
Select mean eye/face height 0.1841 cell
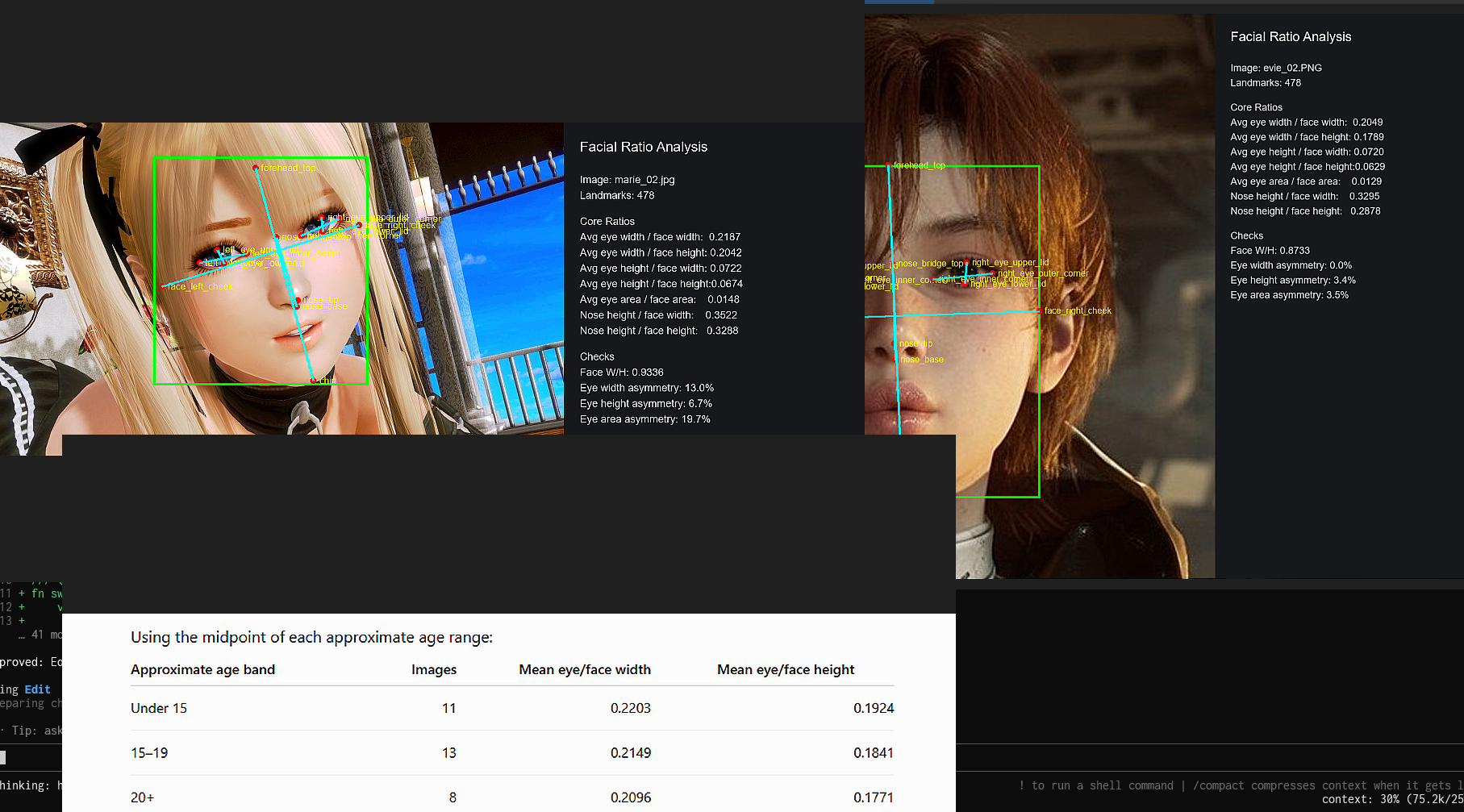874,752
